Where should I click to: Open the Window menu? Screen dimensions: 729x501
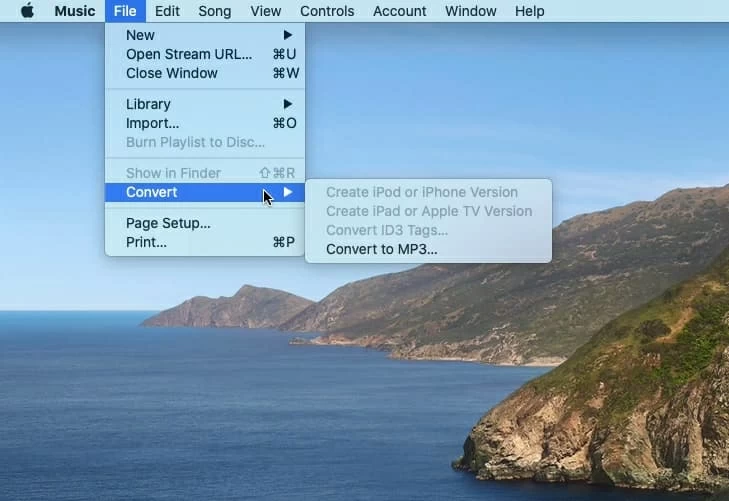click(x=470, y=11)
